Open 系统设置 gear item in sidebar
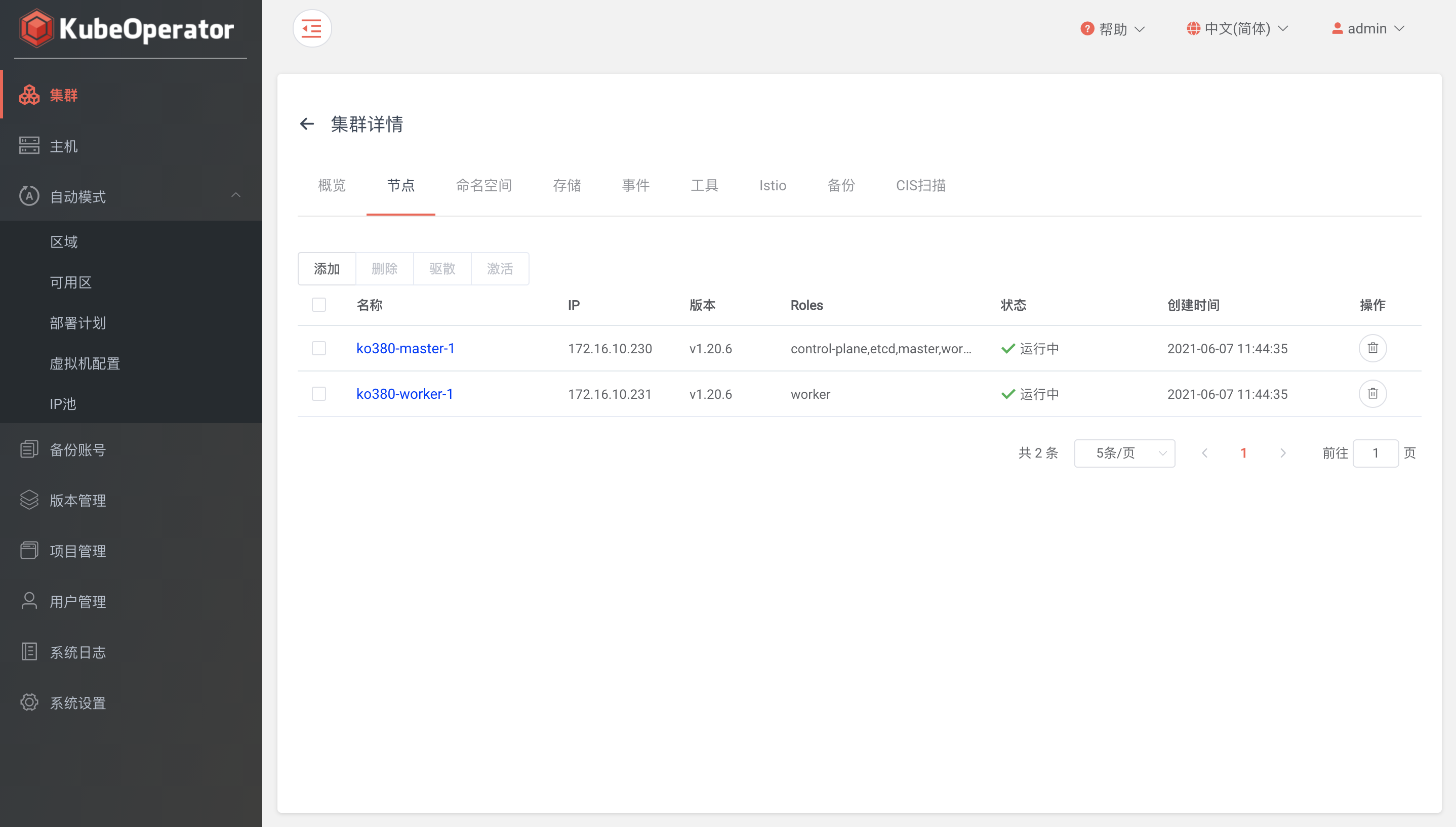The height and width of the screenshot is (827, 1456). [x=29, y=702]
